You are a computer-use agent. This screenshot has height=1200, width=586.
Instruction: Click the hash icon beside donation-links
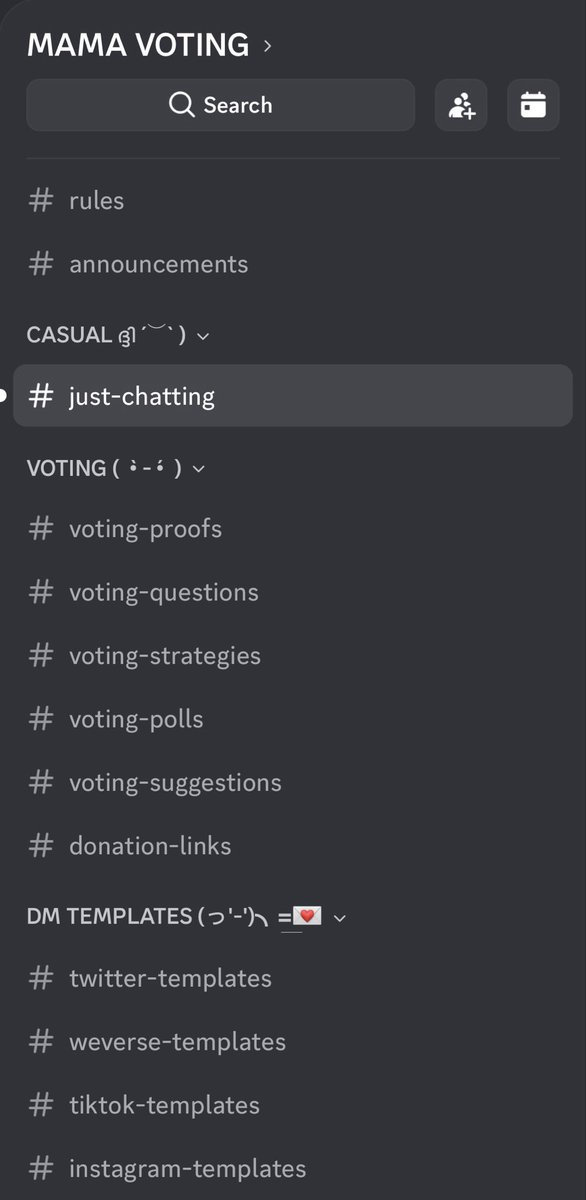[x=41, y=846]
